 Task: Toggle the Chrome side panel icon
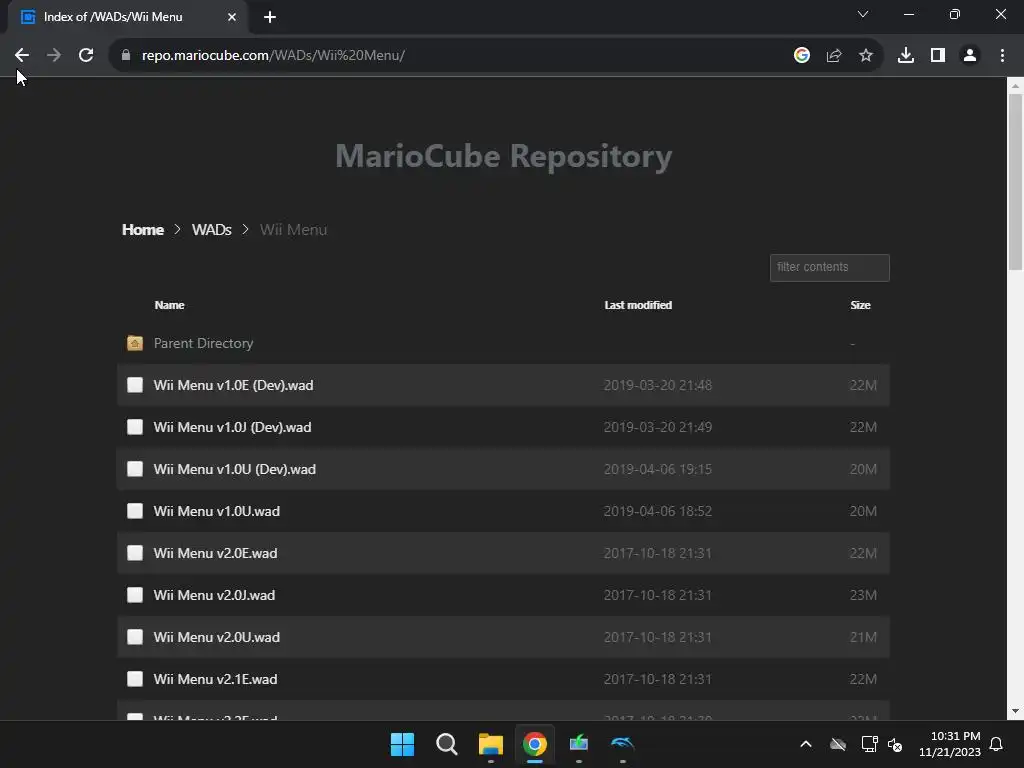pos(938,56)
